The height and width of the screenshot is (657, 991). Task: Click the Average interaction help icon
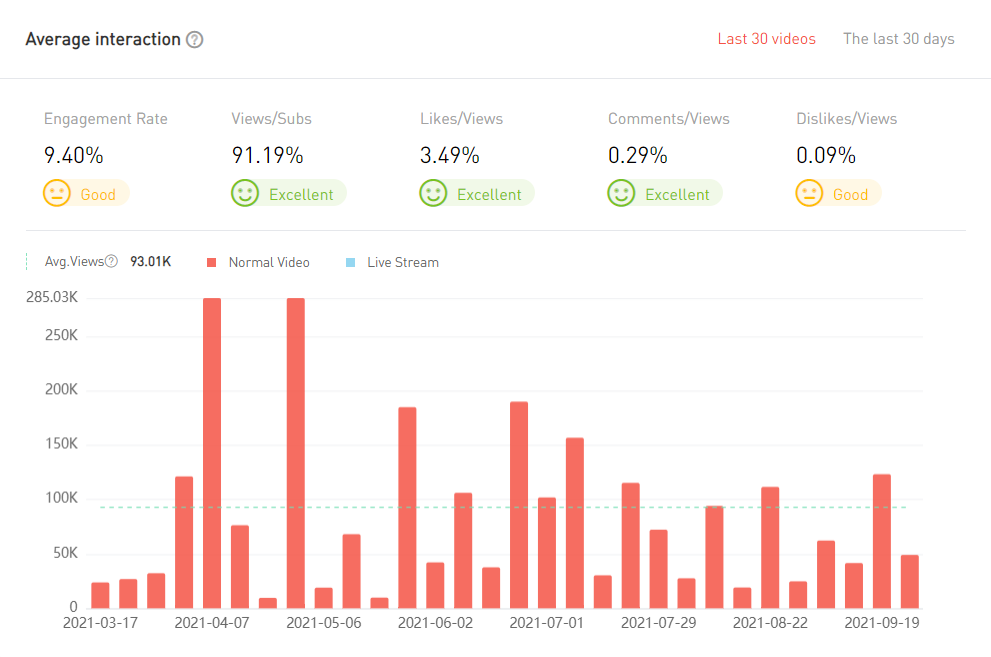click(195, 40)
